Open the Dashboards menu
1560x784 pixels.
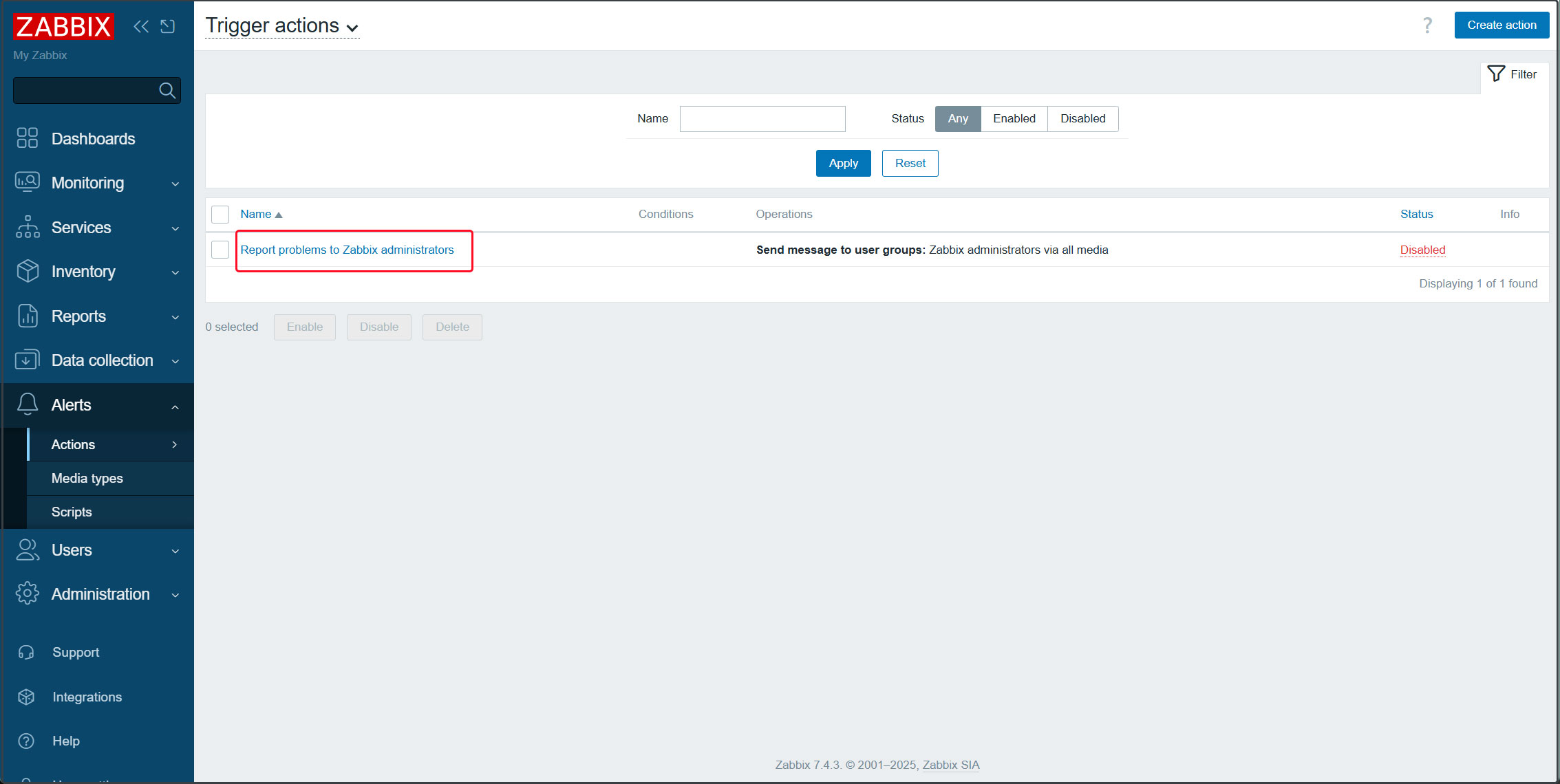93,138
